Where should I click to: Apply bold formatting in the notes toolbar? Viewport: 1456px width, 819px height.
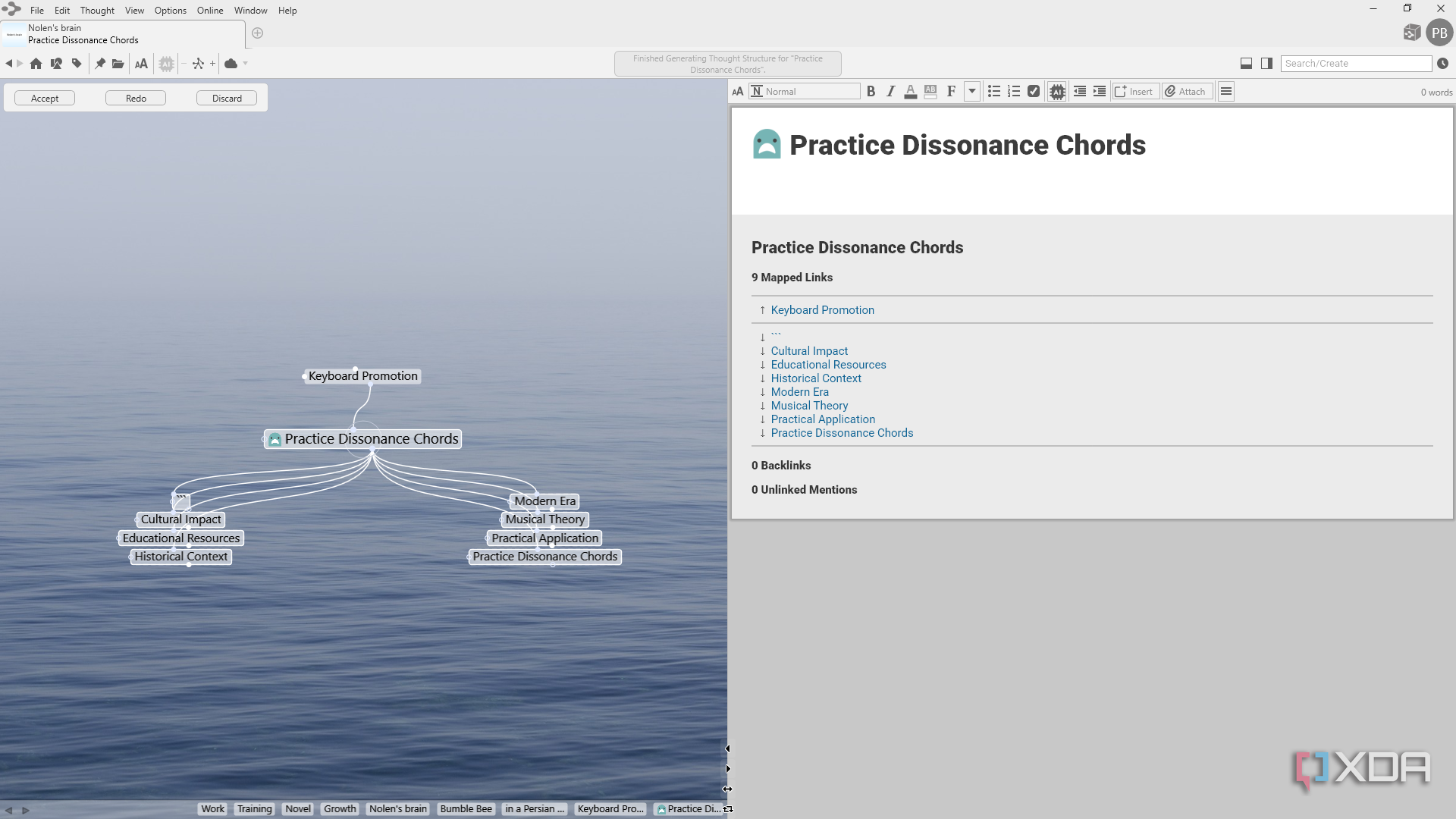[x=871, y=92]
